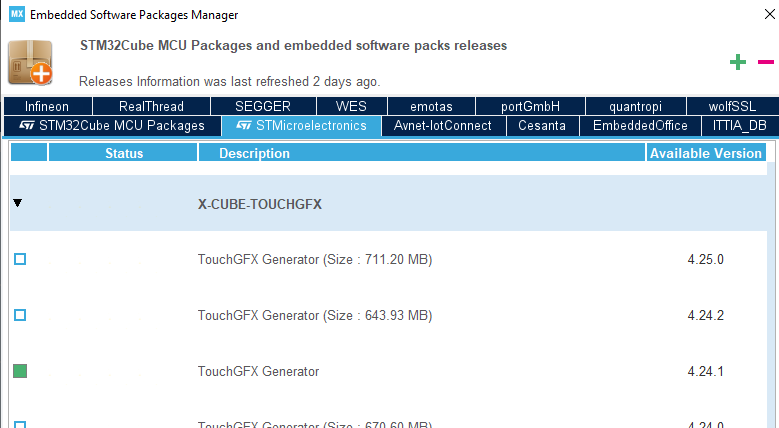
Task: Switch to STM32Cube MCU Packages tab
Action: (x=112, y=126)
